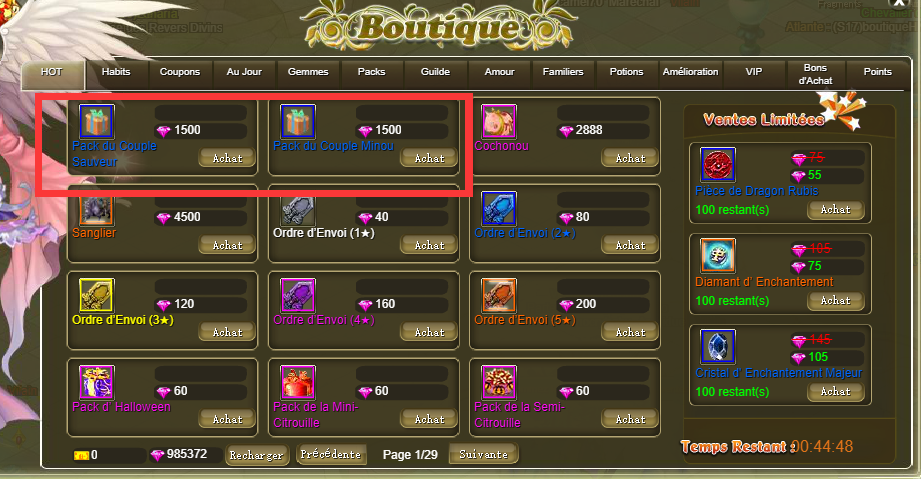This screenshot has width=921, height=479.
Task: Select the Pack de la Semi-Citrouille icon
Action: pos(499,383)
